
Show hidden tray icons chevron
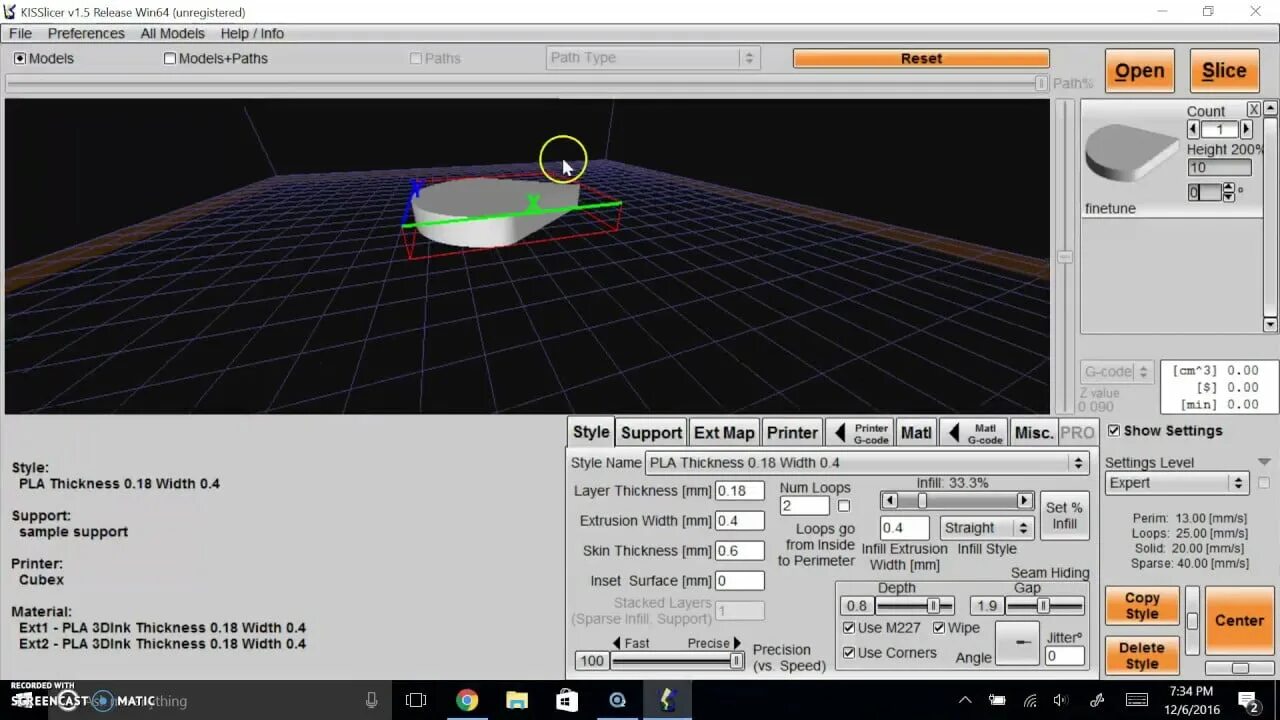(965, 700)
